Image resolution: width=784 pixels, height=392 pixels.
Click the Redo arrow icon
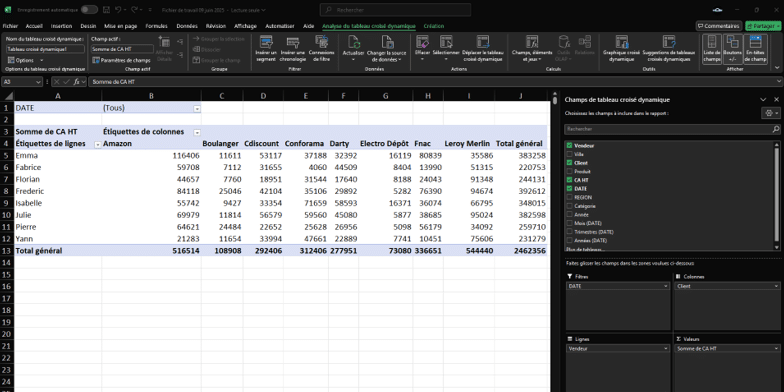pyautogui.click(x=134, y=10)
